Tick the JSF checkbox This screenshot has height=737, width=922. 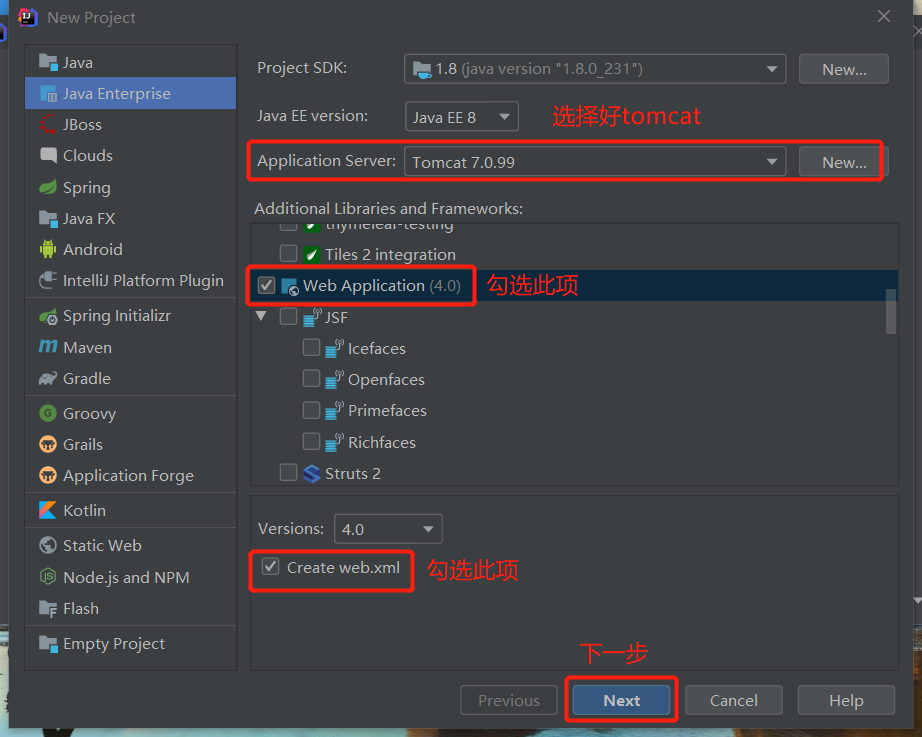click(x=288, y=316)
